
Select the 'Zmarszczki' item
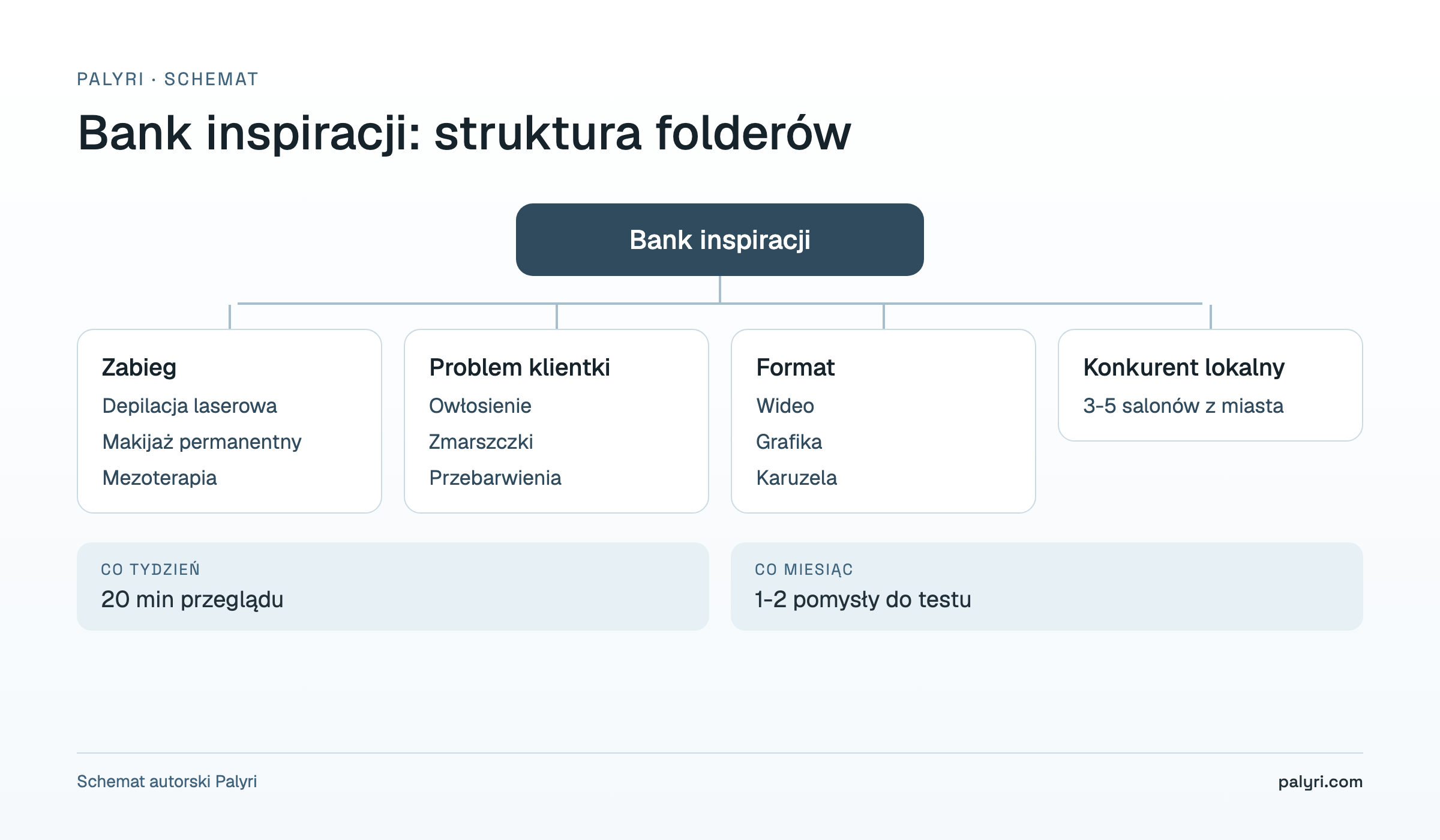481,442
